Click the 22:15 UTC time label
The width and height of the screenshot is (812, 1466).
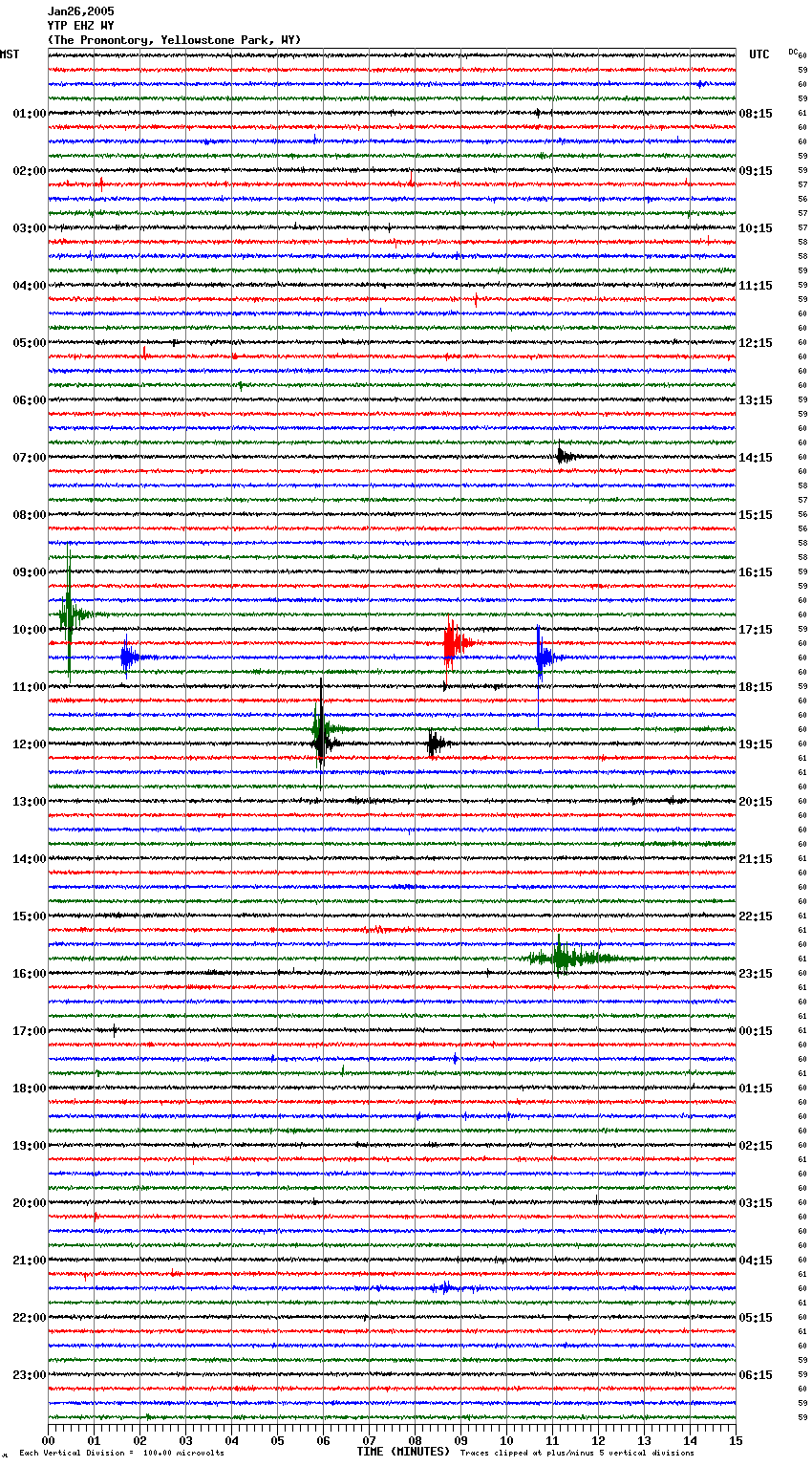click(x=756, y=916)
